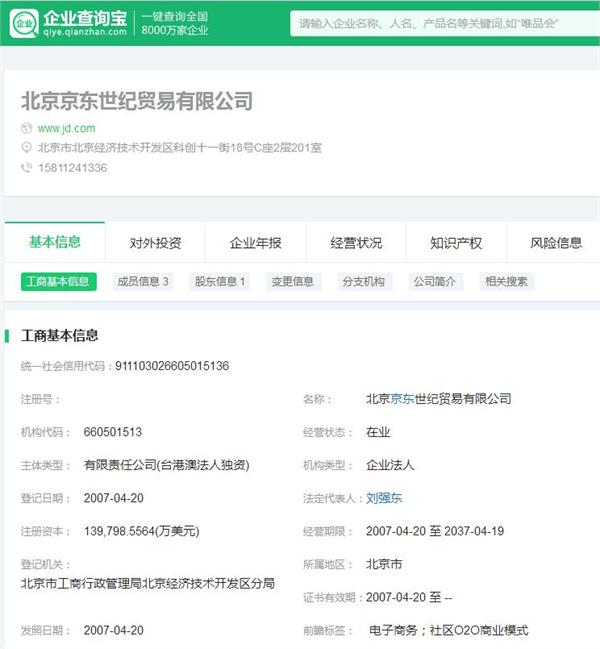Open the 分支机构 sub-section
Viewport: 600px width, 649px height.
point(364,281)
